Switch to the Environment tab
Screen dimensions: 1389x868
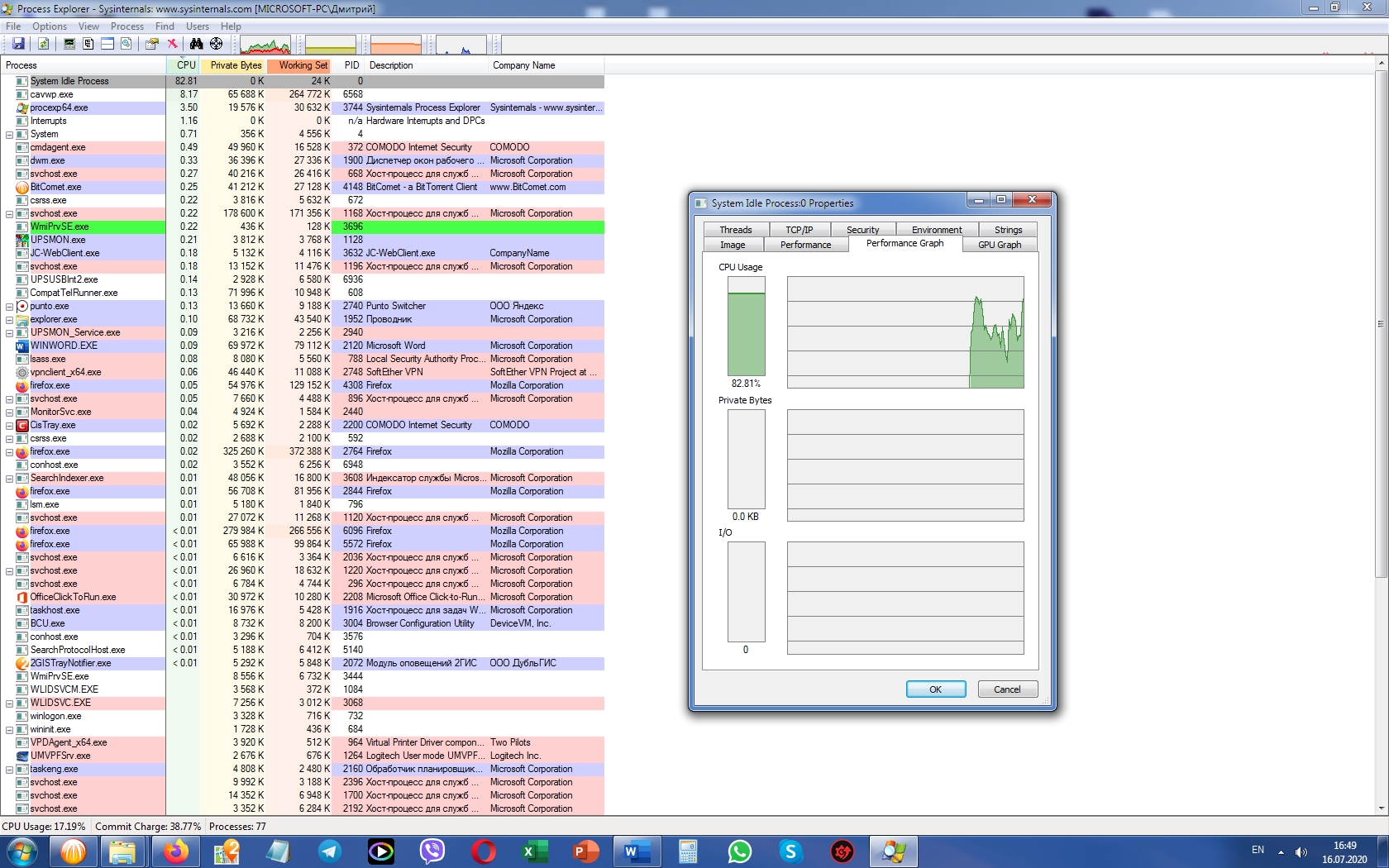[x=937, y=230]
